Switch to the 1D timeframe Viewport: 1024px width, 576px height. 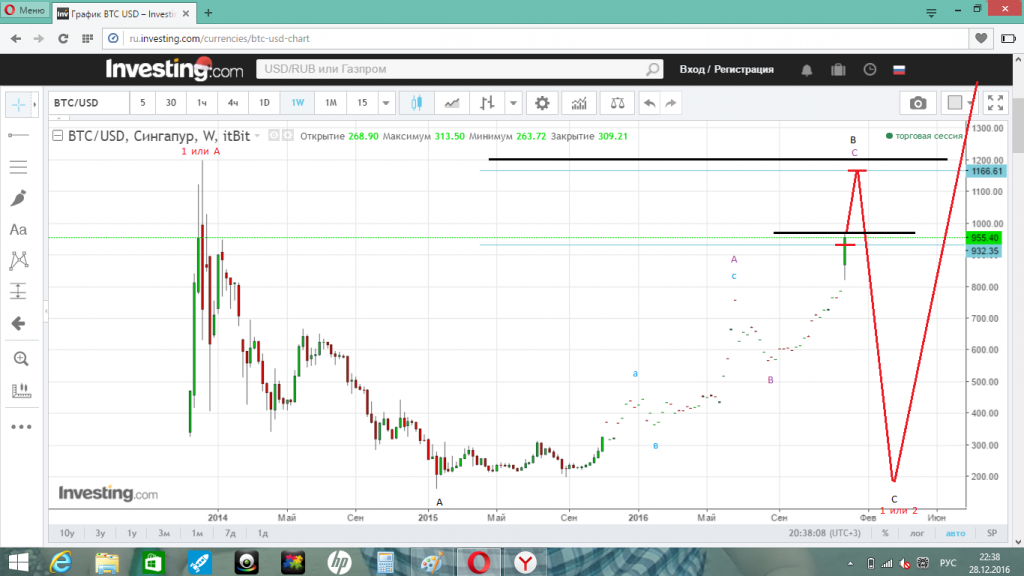264,102
